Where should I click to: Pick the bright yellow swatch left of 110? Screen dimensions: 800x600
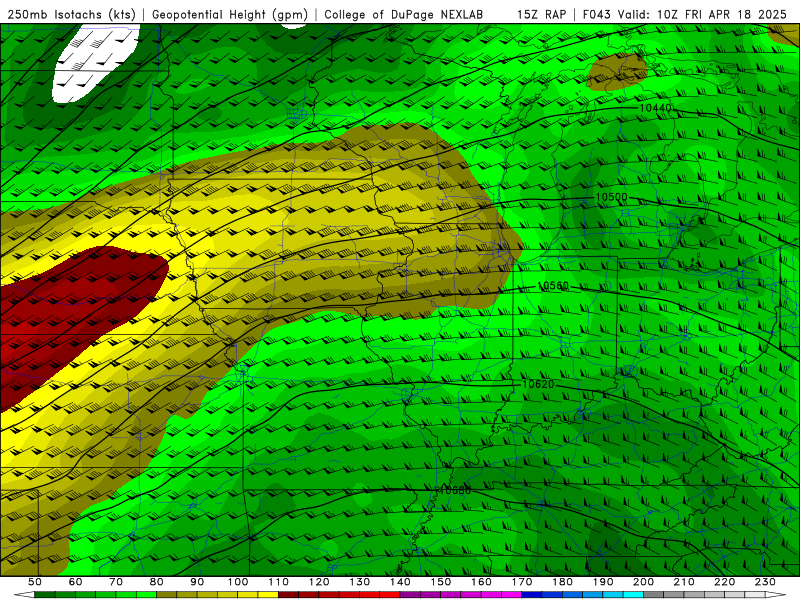click(x=268, y=595)
